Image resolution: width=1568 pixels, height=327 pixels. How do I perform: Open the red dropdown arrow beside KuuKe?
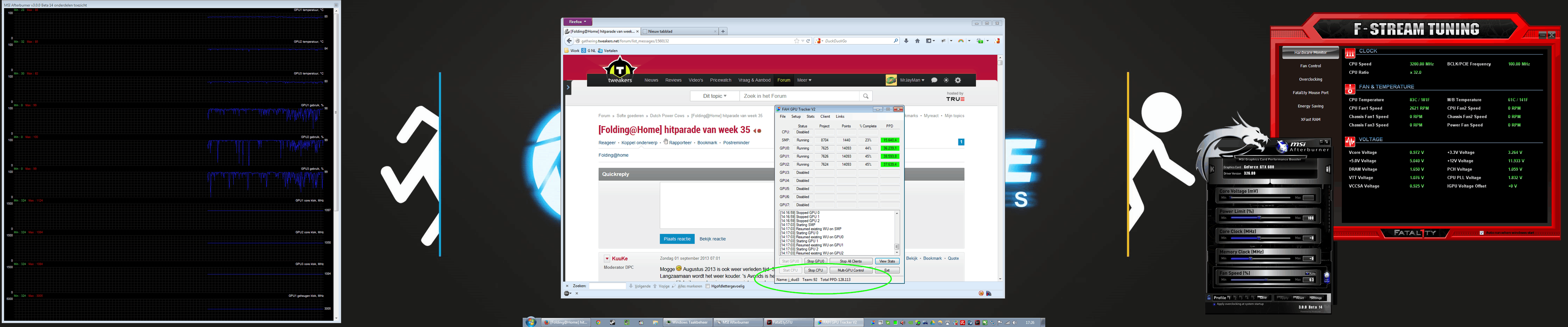point(607,259)
